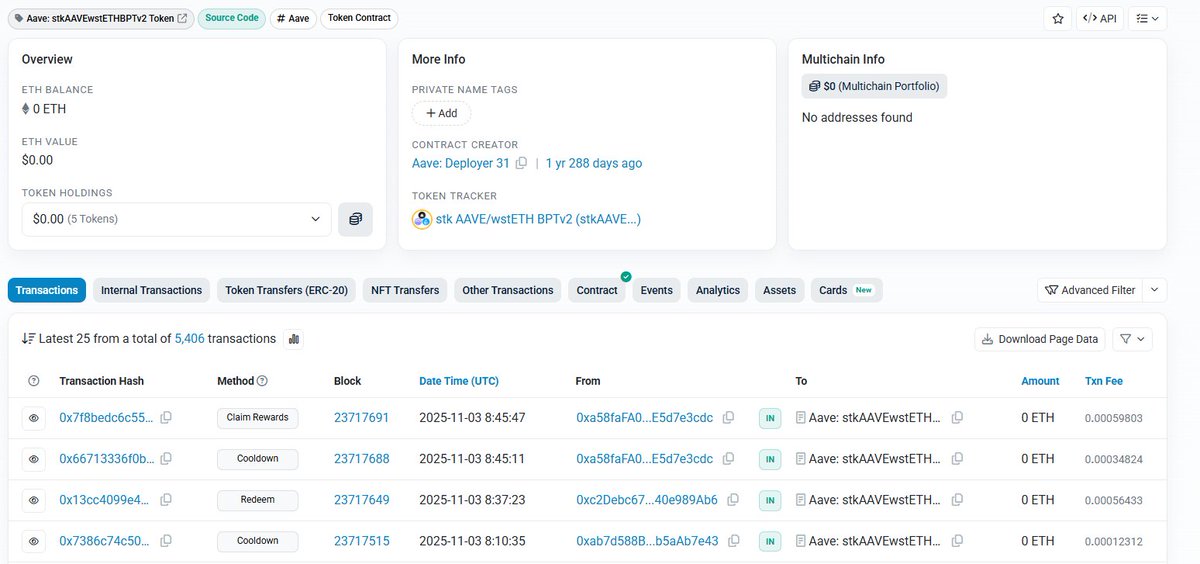The height and width of the screenshot is (564, 1200).
Task: Copy transaction hash 0x7f8bedc6c55
Action: (x=166, y=417)
